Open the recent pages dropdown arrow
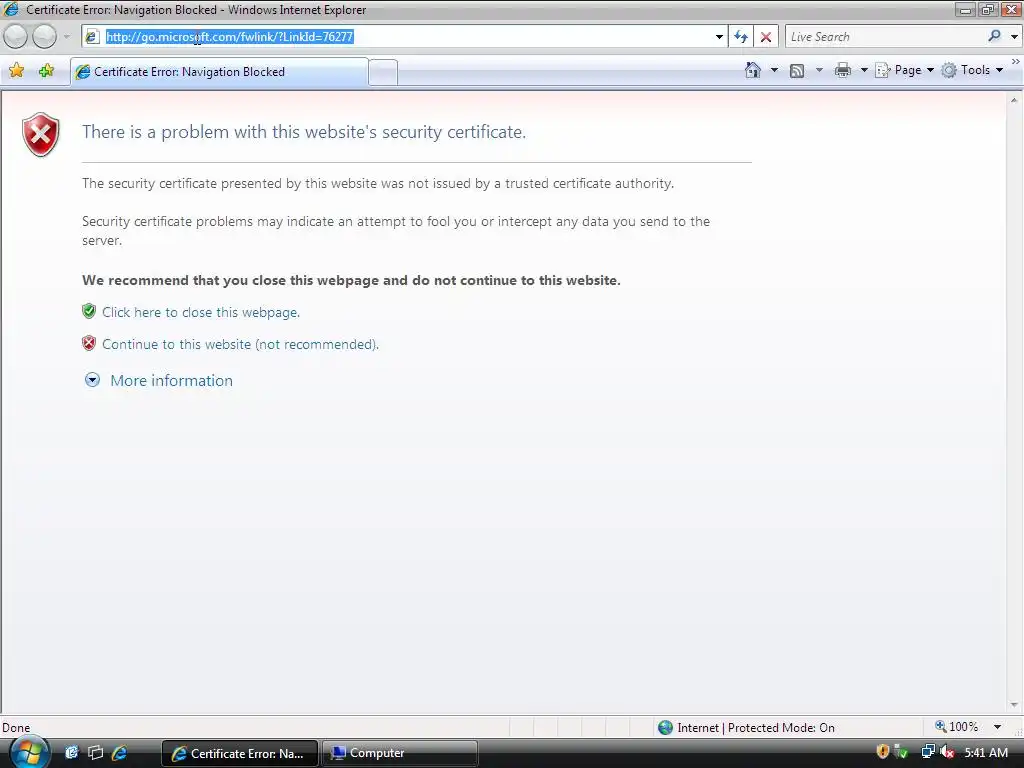 tap(67, 37)
